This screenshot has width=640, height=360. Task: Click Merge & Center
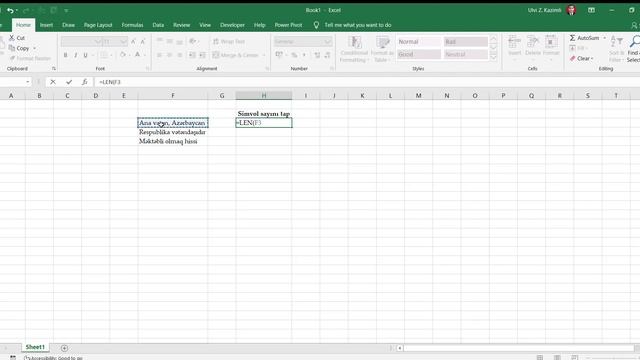click(236, 55)
